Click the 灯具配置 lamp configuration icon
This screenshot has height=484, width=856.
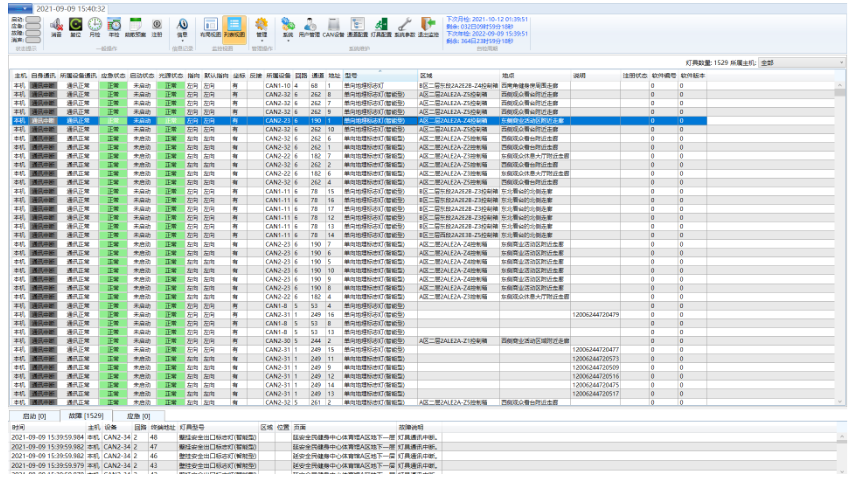point(381,26)
